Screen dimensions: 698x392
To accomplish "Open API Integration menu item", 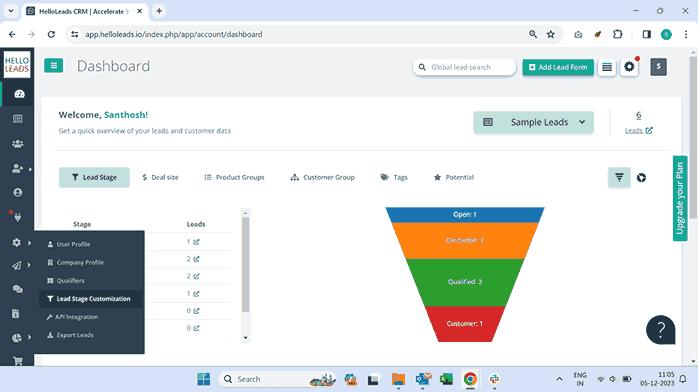I will [x=72, y=317].
